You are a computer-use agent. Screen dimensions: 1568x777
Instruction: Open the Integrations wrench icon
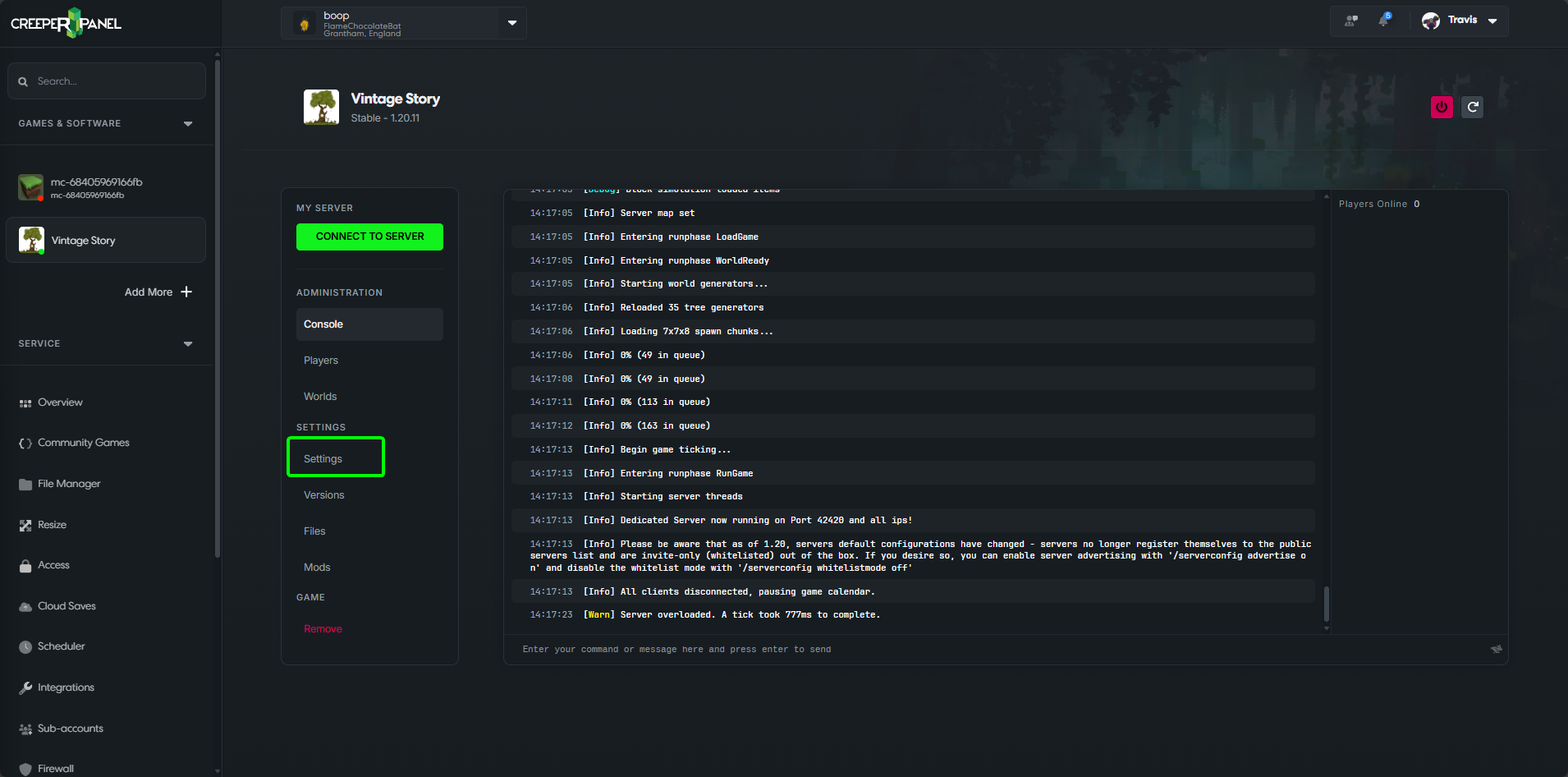coord(25,688)
